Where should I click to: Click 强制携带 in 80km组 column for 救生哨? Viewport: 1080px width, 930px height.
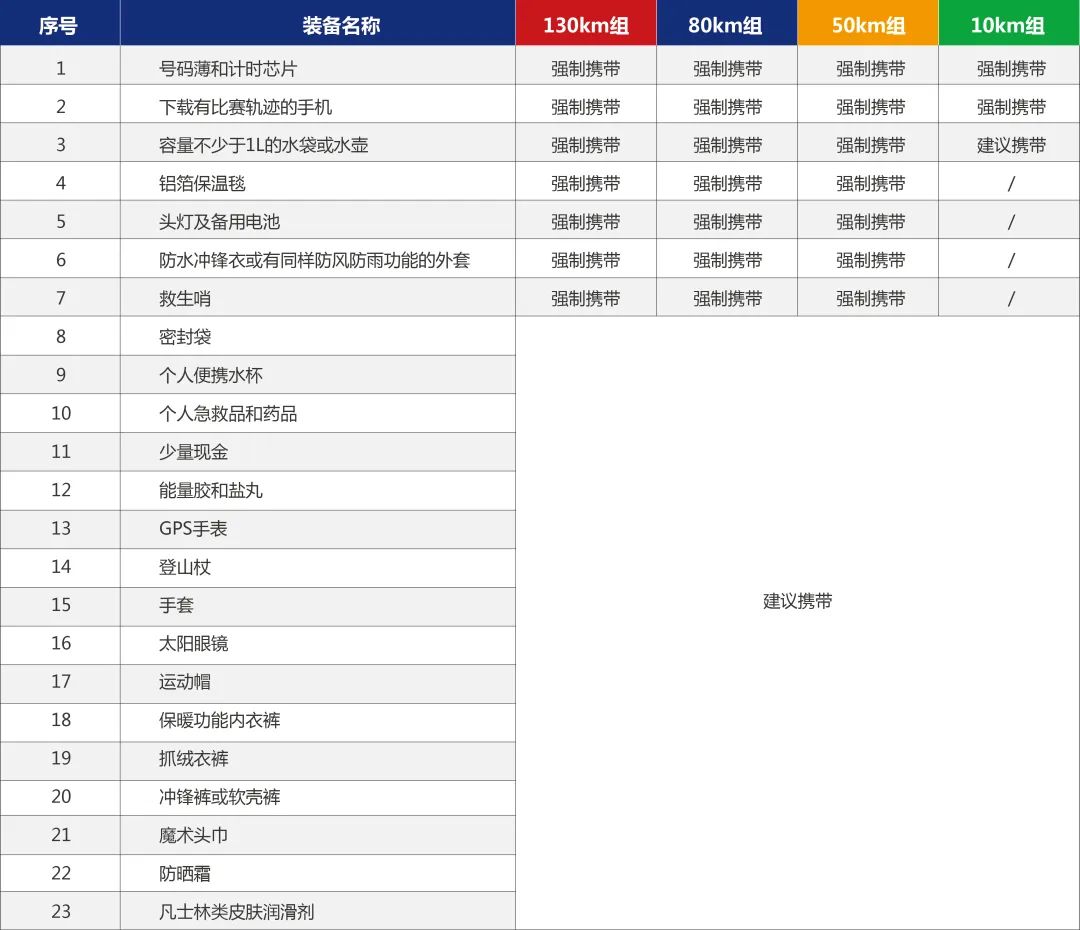coord(727,298)
